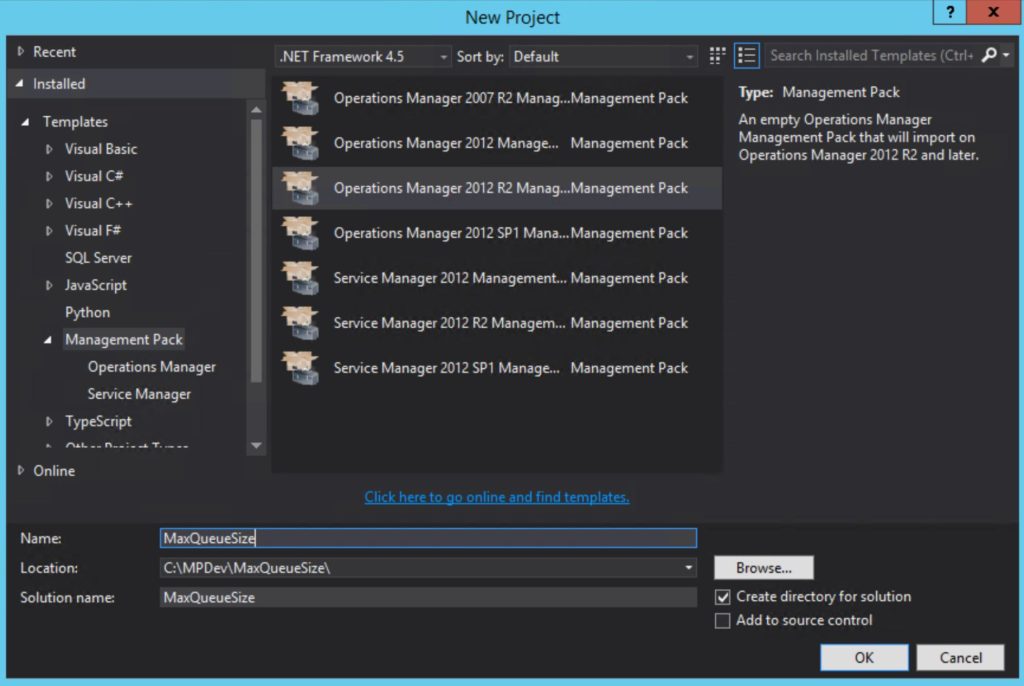Enable Add to source control checkbox
This screenshot has height=686, width=1024.
[x=722, y=621]
